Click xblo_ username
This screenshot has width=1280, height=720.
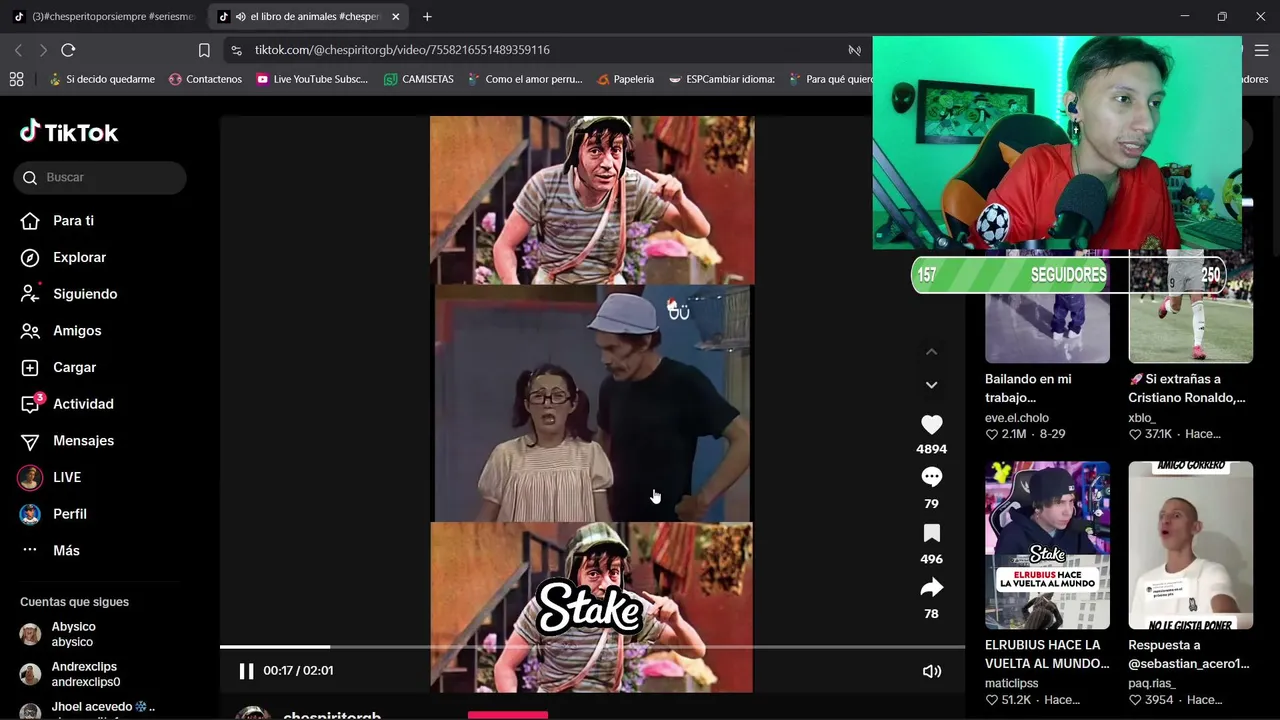pyautogui.click(x=1142, y=418)
